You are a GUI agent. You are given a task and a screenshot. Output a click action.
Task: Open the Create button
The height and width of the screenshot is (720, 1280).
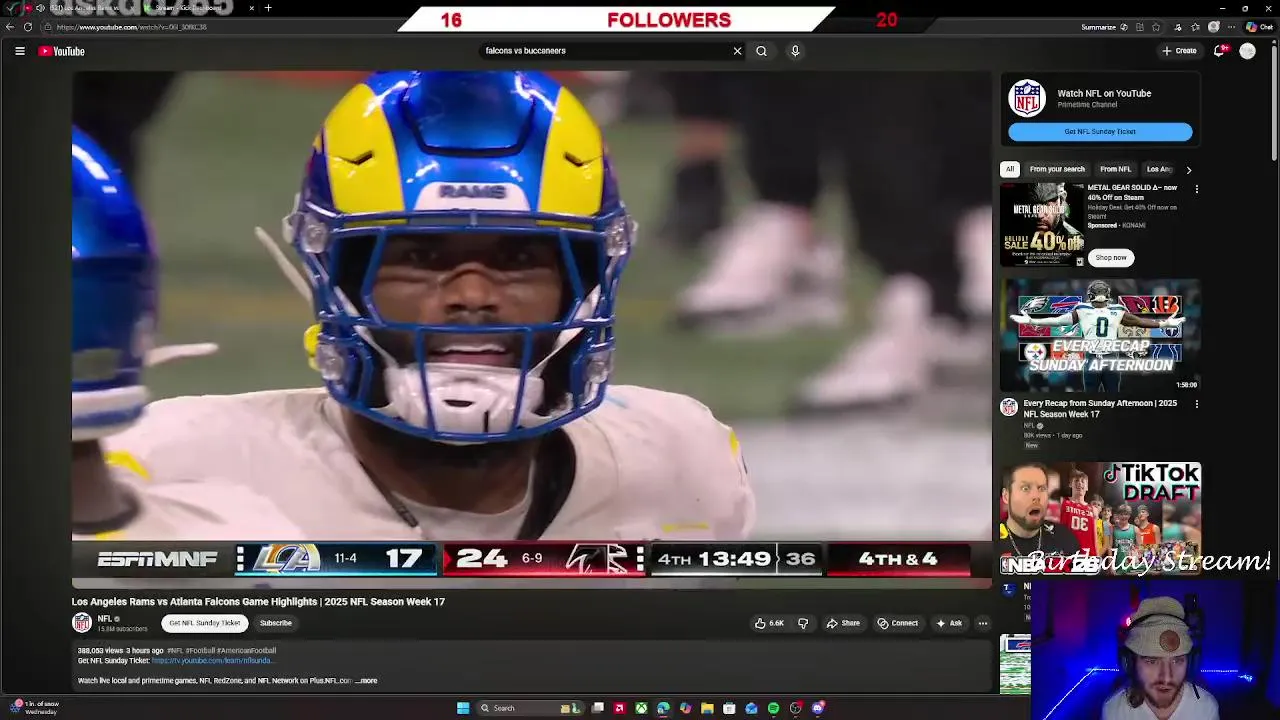pos(1179,51)
